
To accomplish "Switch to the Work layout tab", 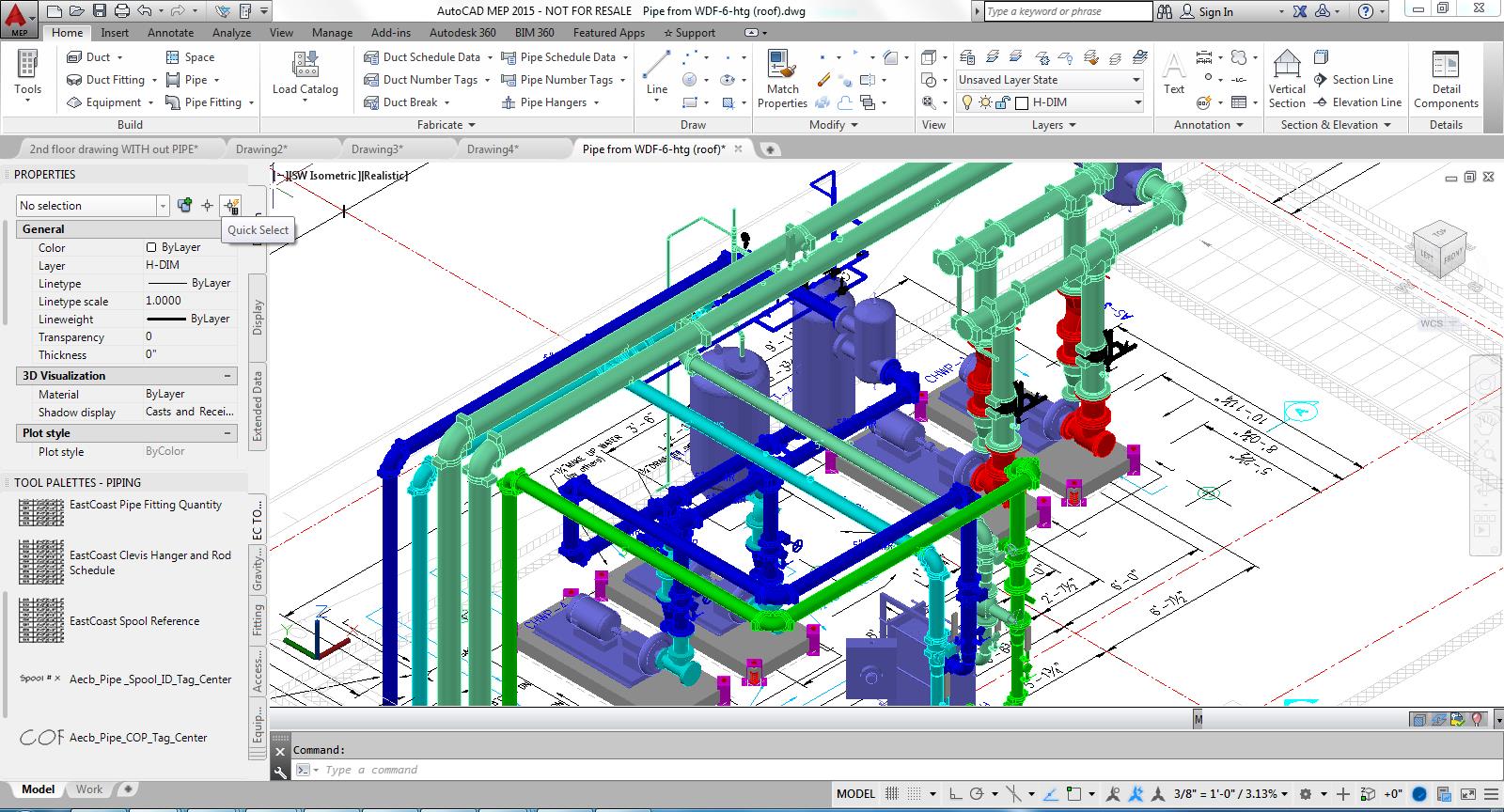I will pyautogui.click(x=89, y=789).
